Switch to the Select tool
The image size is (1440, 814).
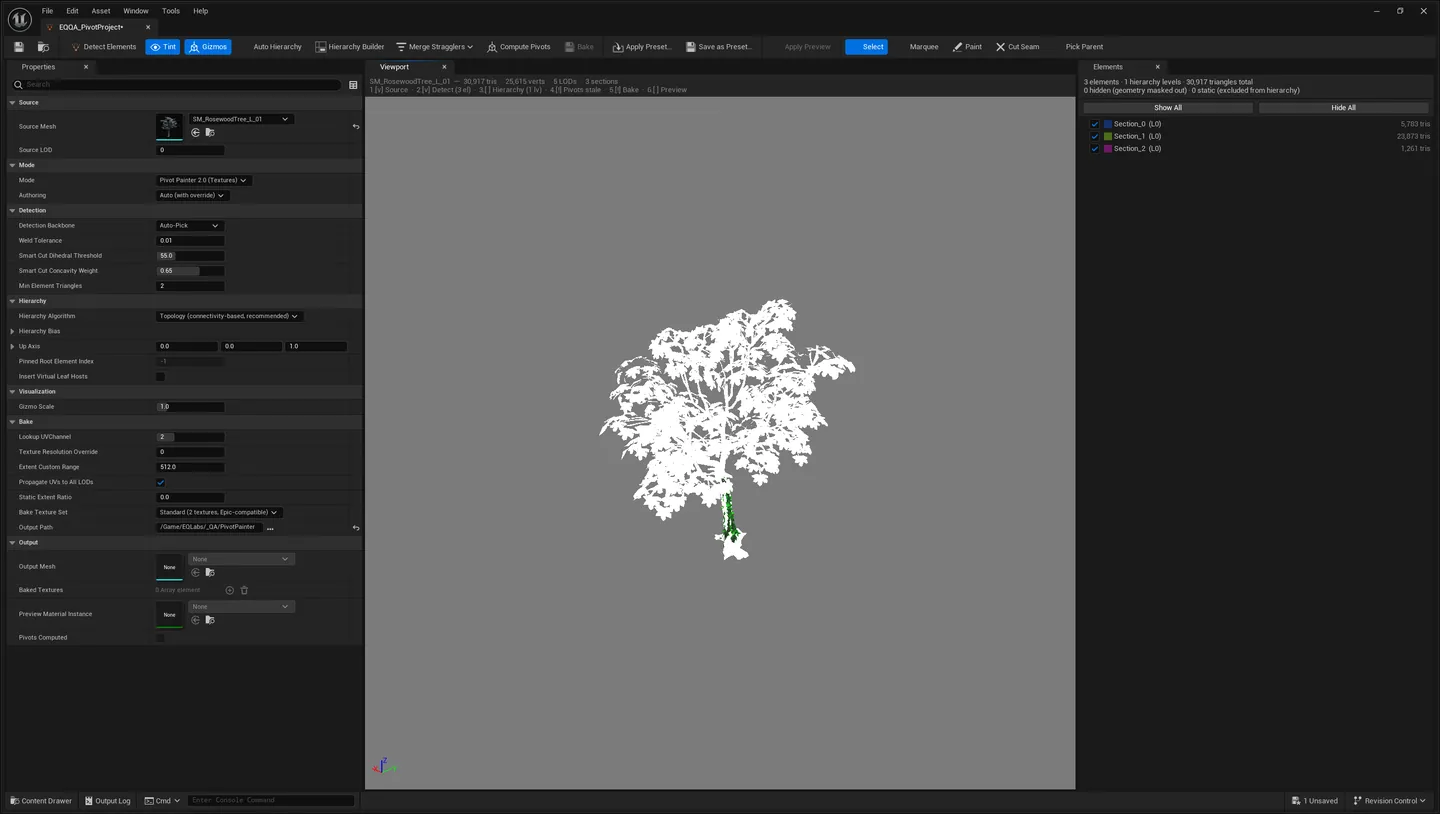coord(866,47)
